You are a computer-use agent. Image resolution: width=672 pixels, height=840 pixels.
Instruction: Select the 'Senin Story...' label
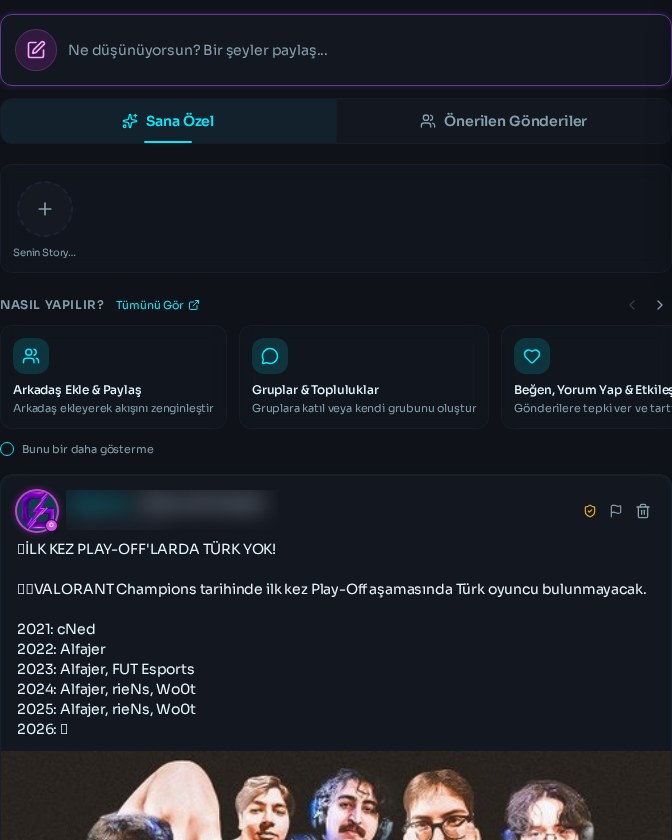44,252
